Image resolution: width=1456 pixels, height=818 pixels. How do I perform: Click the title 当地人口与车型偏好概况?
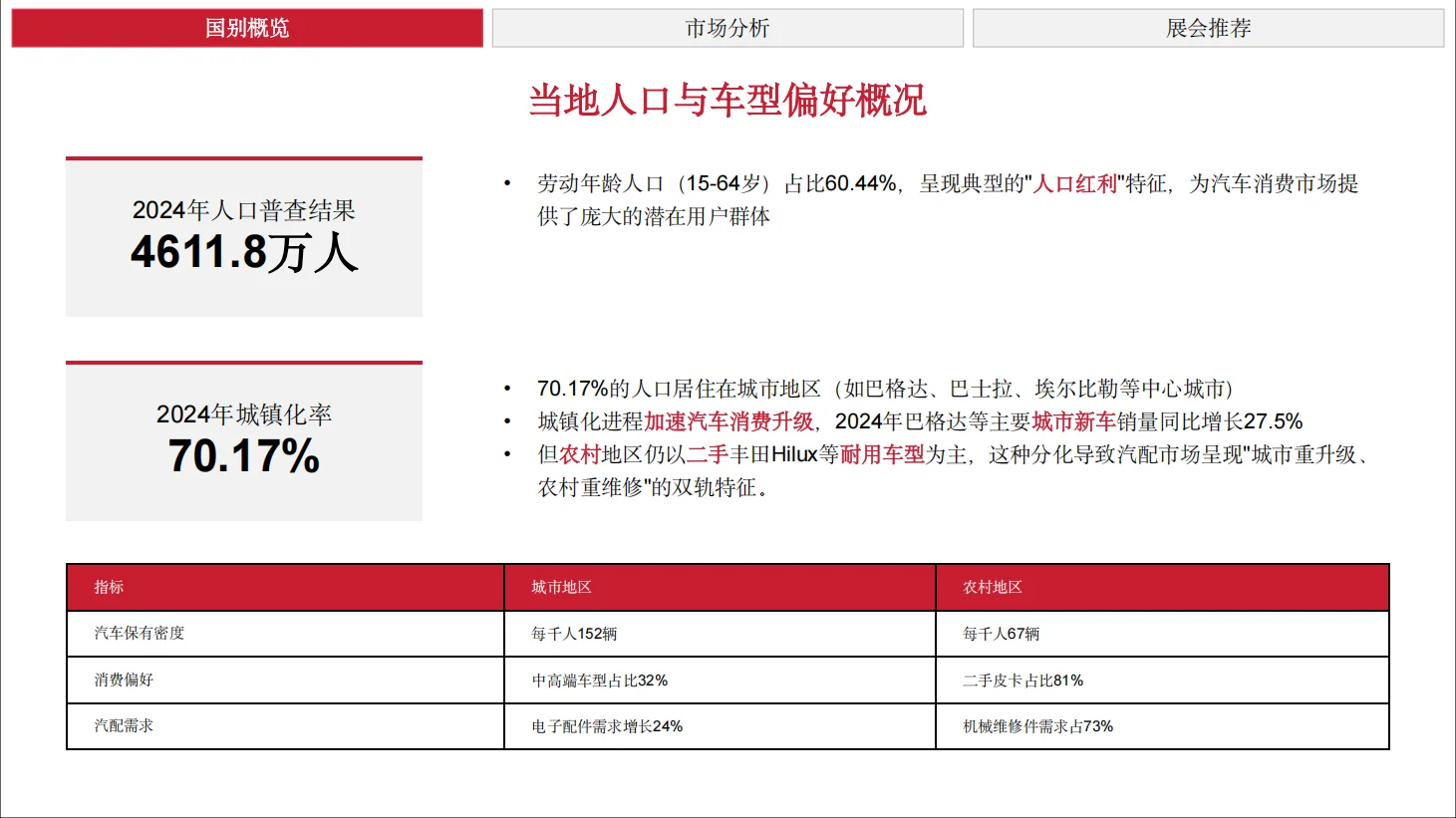(x=728, y=100)
